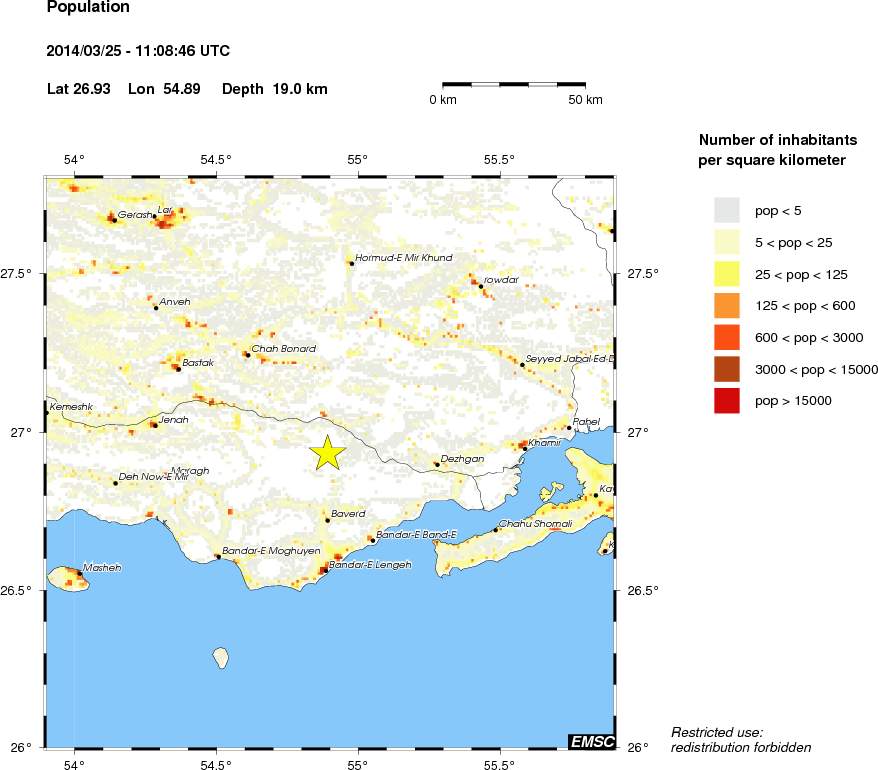Click the 'Pahel' town label

click(586, 422)
